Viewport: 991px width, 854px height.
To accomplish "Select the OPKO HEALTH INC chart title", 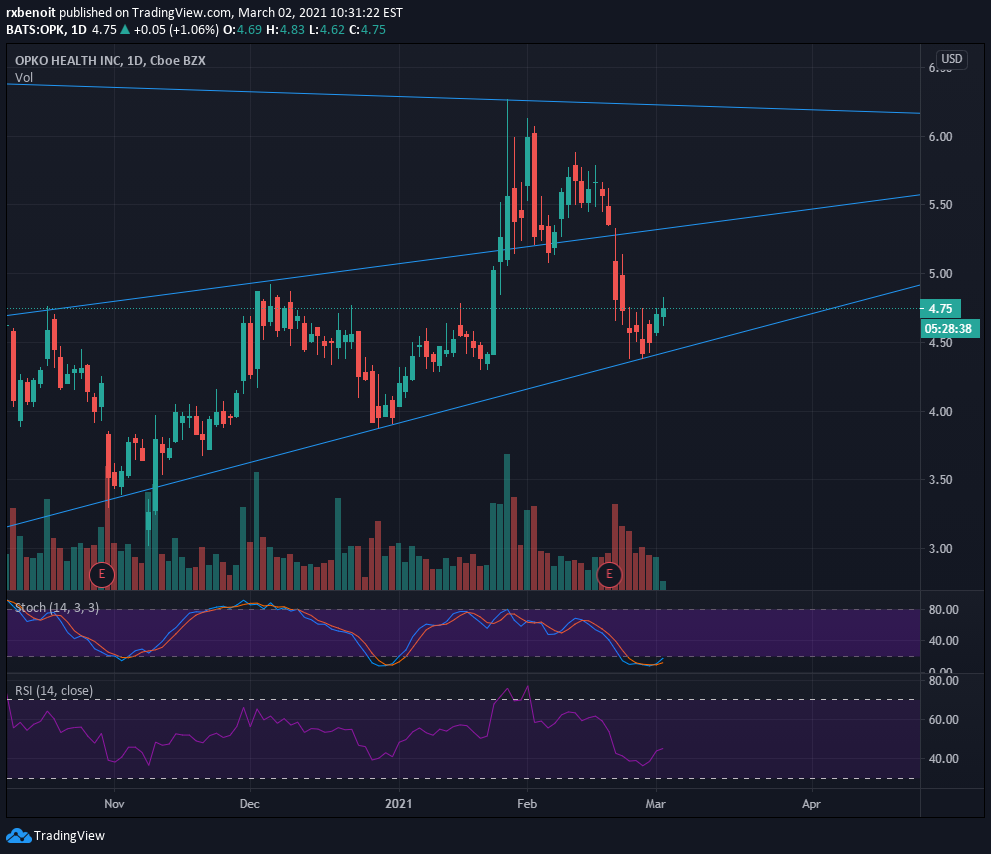I will coord(110,61).
